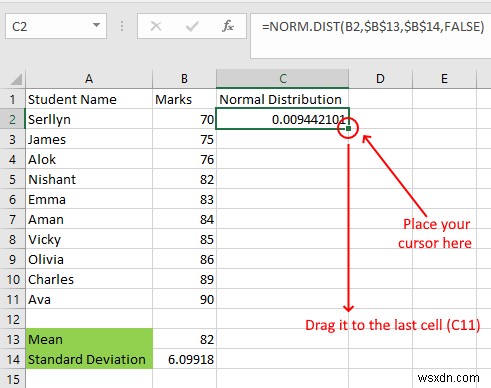Screen dimensions: 491x388
Task: Click the 'Normal Distribution' header cell
Action: 283,99
